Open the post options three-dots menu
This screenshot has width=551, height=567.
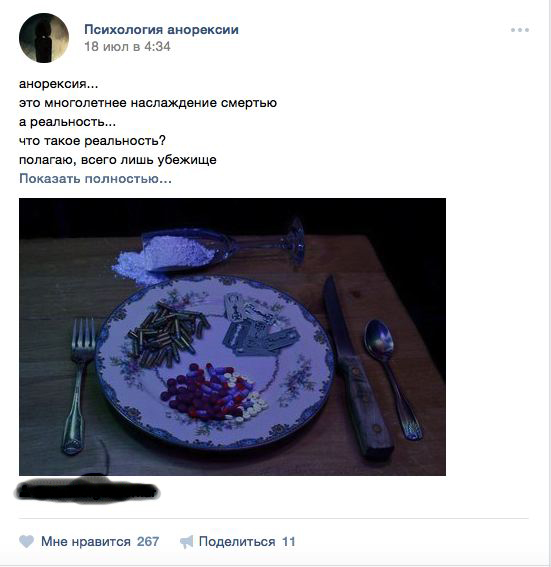pyautogui.click(x=520, y=30)
